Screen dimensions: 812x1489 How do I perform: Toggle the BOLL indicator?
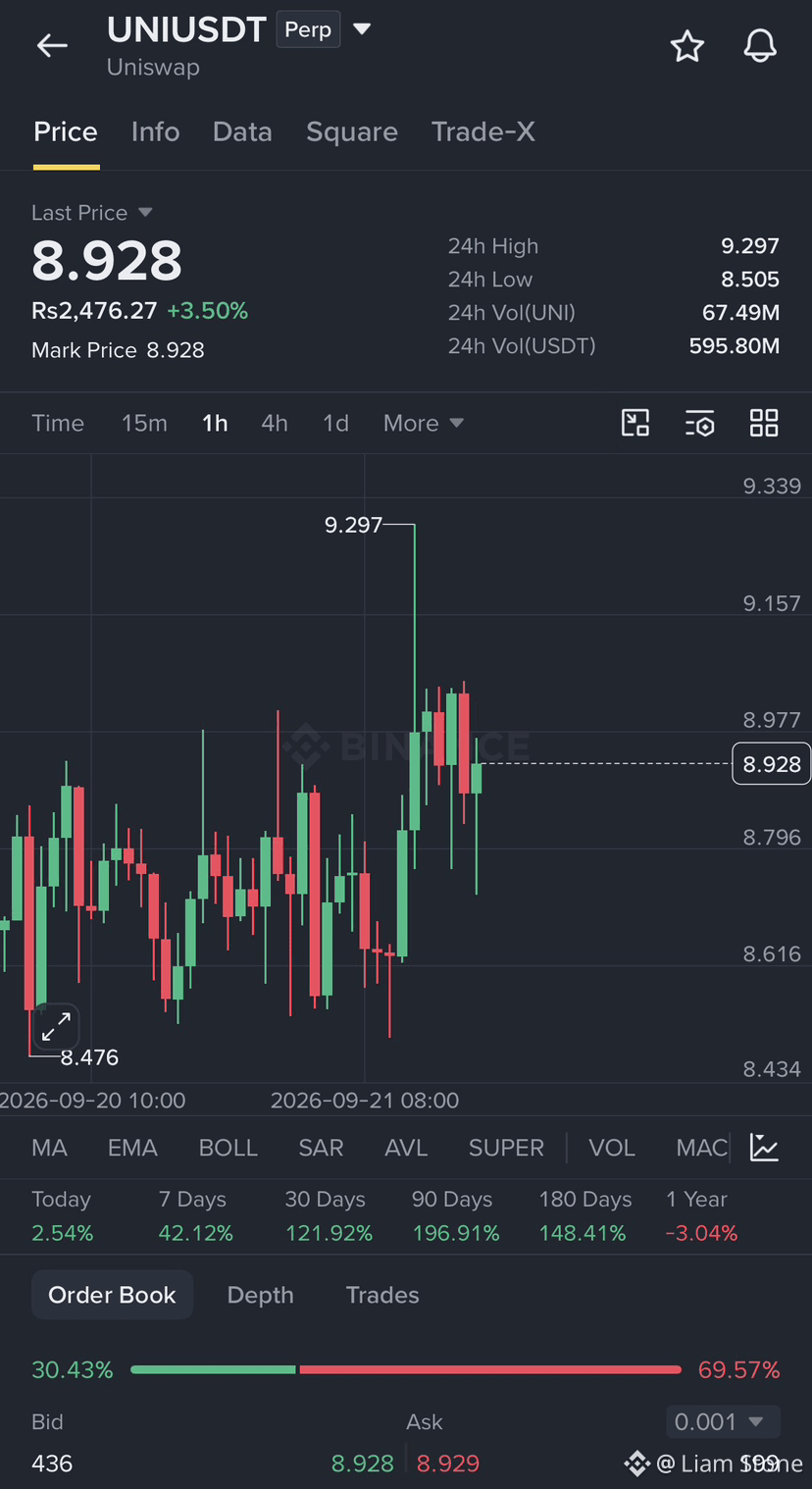point(228,1148)
